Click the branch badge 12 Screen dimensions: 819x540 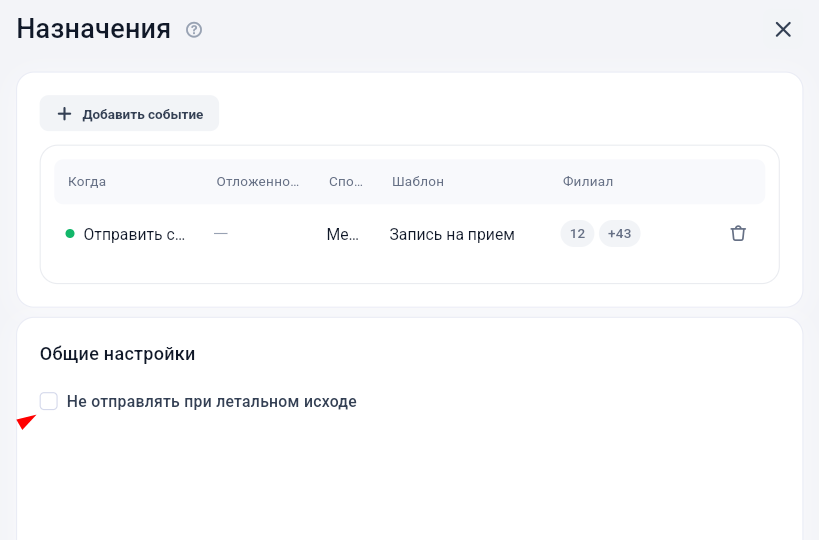[x=577, y=233]
